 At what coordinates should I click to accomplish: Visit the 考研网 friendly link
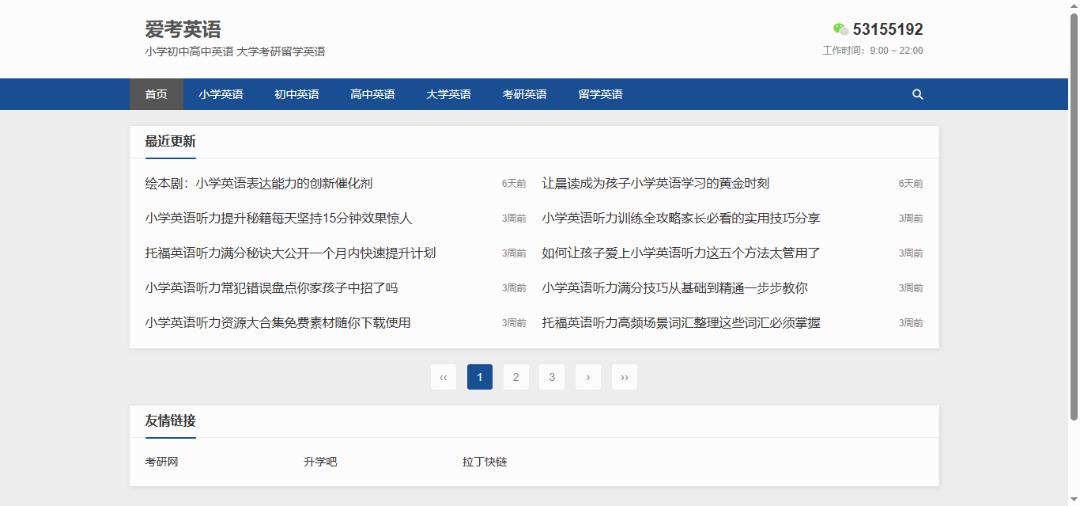coord(161,463)
